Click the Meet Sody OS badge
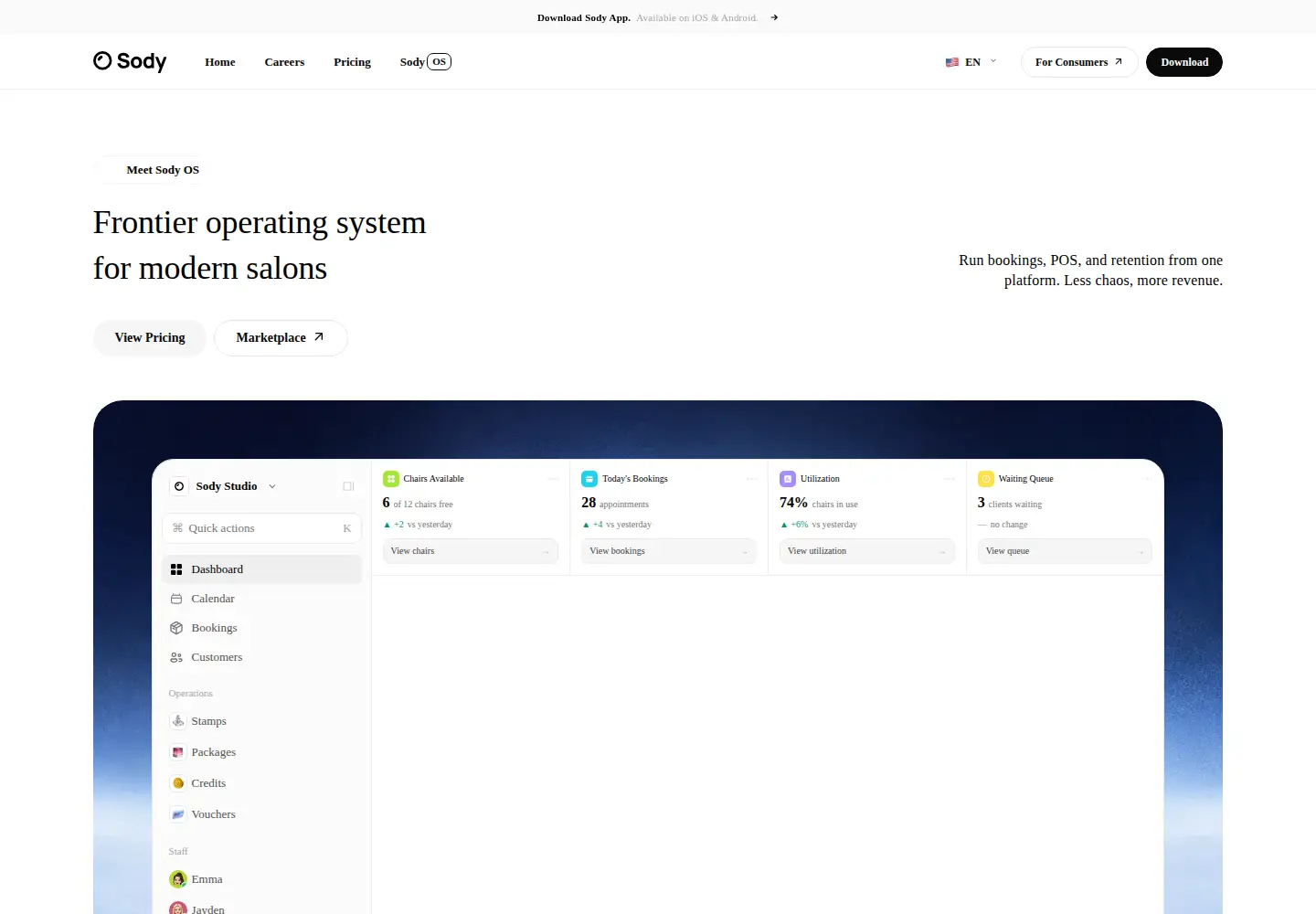This screenshot has width=1316, height=914. (150, 170)
